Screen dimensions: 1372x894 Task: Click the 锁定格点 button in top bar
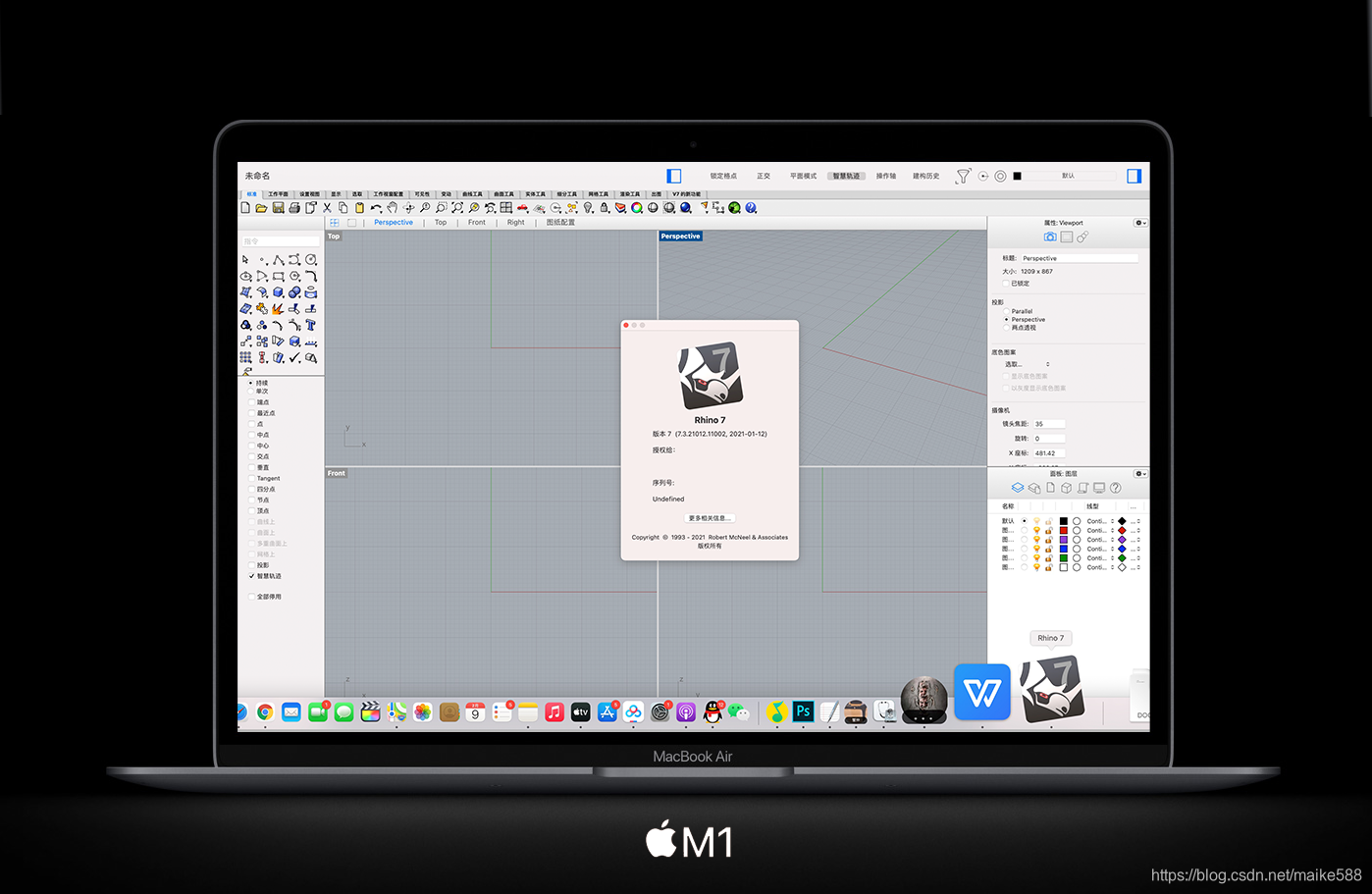click(x=723, y=176)
